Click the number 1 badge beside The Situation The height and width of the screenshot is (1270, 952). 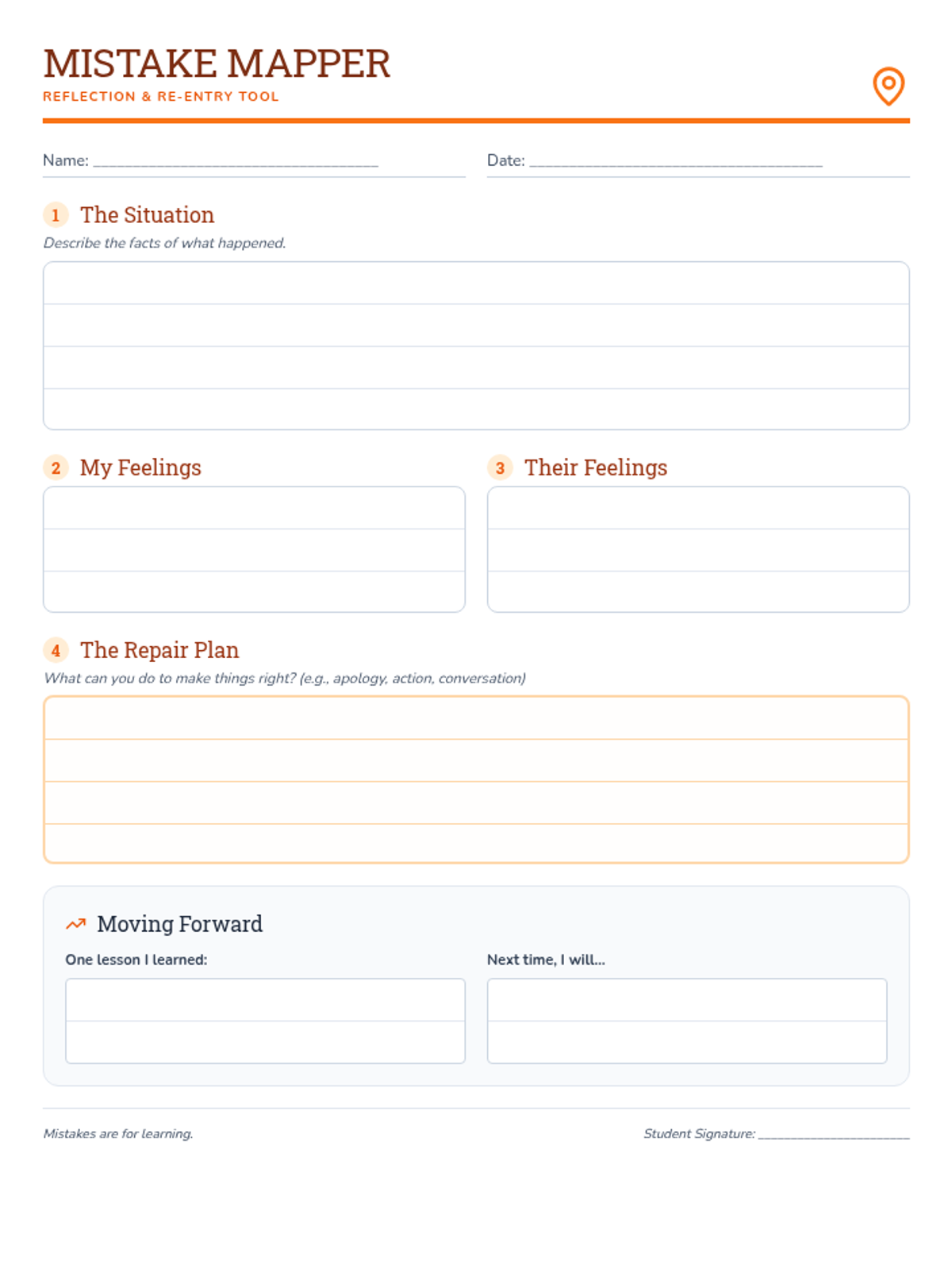coord(56,215)
